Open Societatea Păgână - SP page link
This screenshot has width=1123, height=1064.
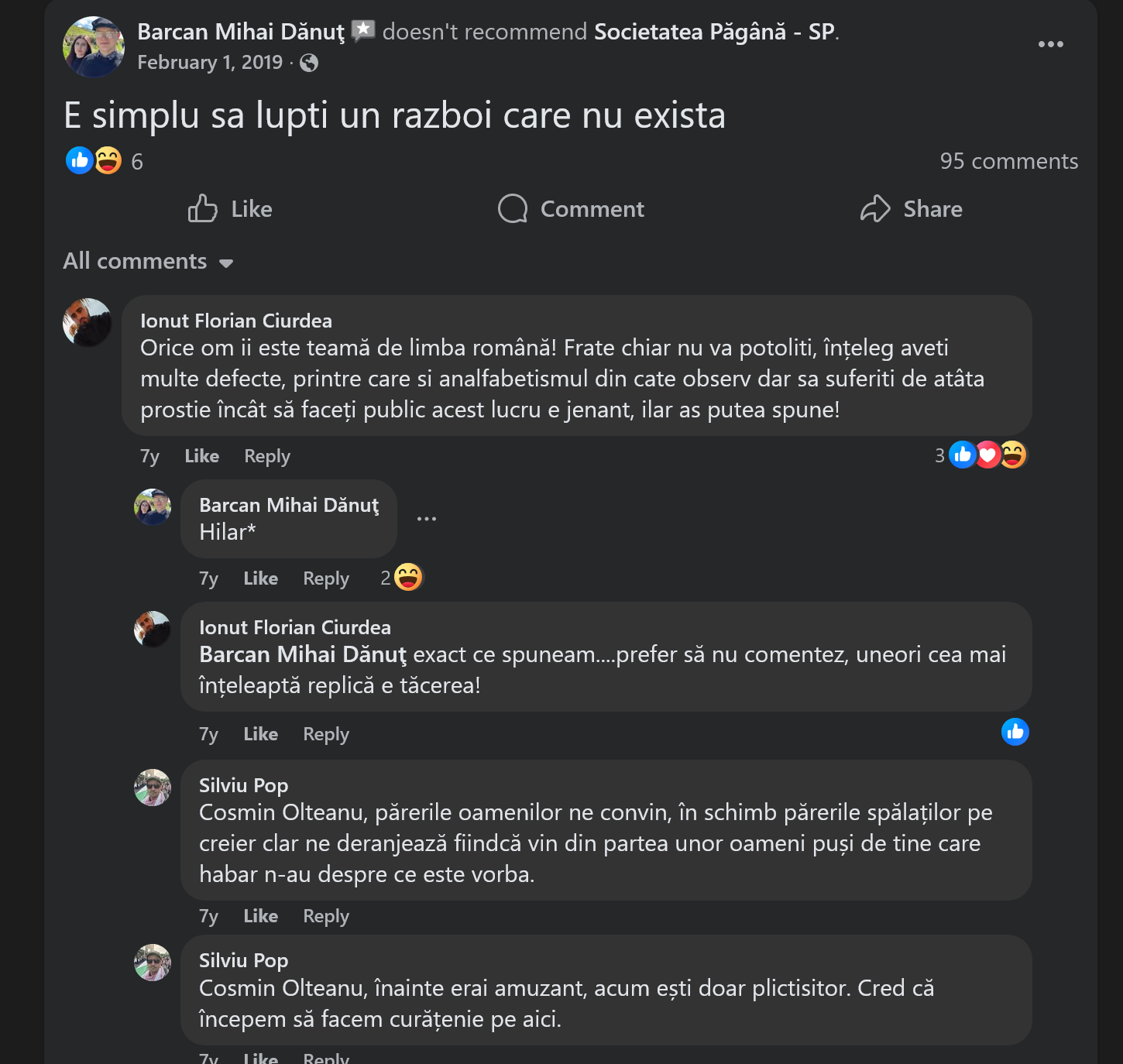(714, 32)
